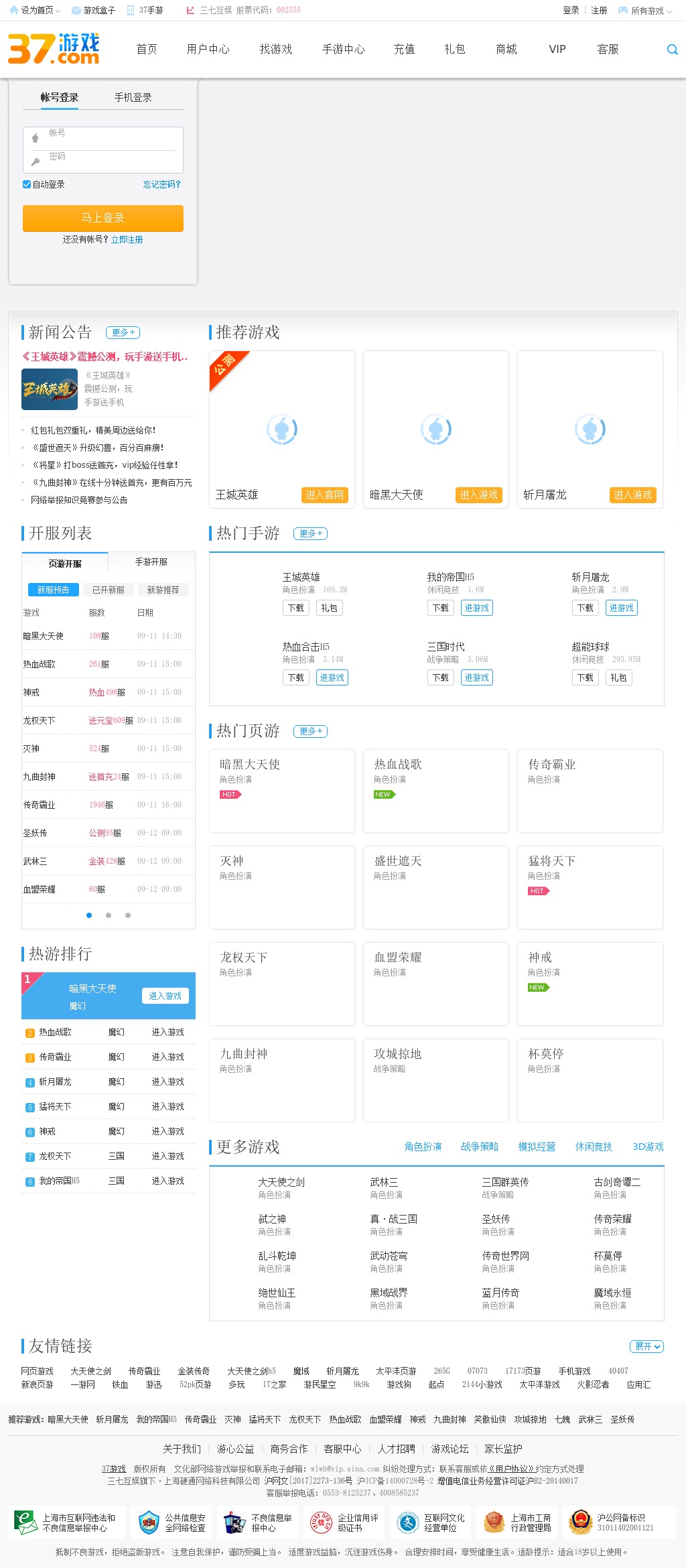Open the 猛将天下 game card
This screenshot has height=1568, width=686.
coord(590,887)
